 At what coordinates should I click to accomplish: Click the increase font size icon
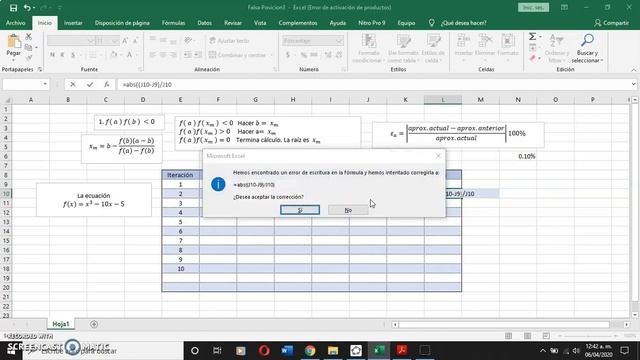click(x=125, y=40)
